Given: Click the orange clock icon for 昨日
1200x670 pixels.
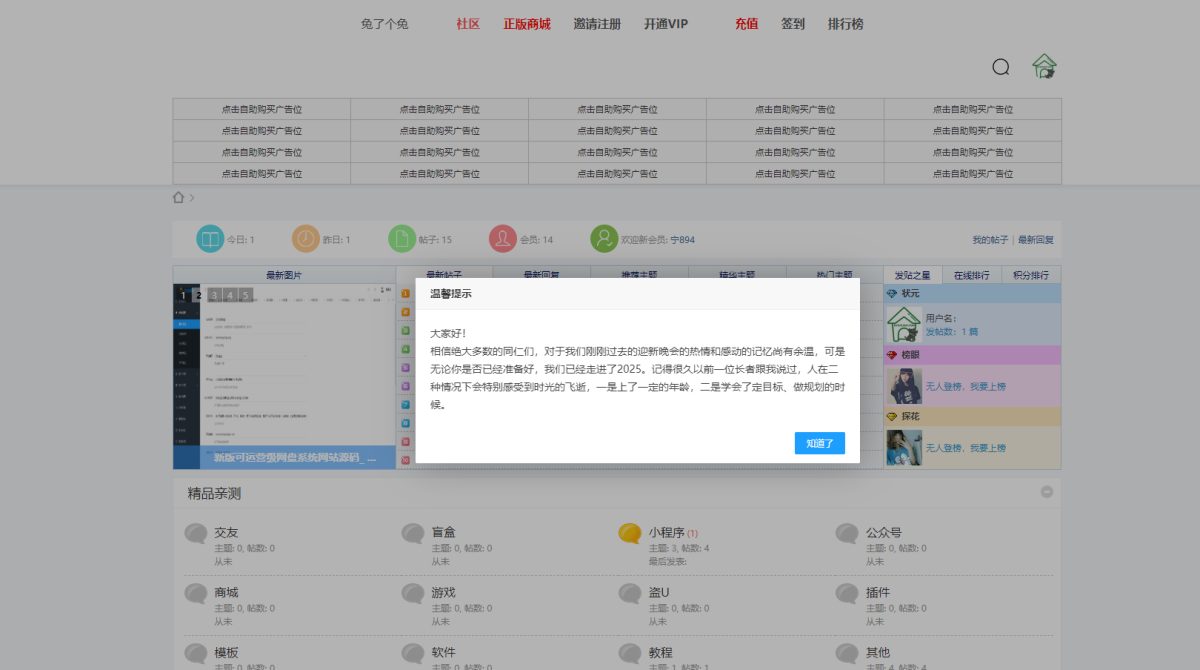Looking at the screenshot, I should [306, 239].
